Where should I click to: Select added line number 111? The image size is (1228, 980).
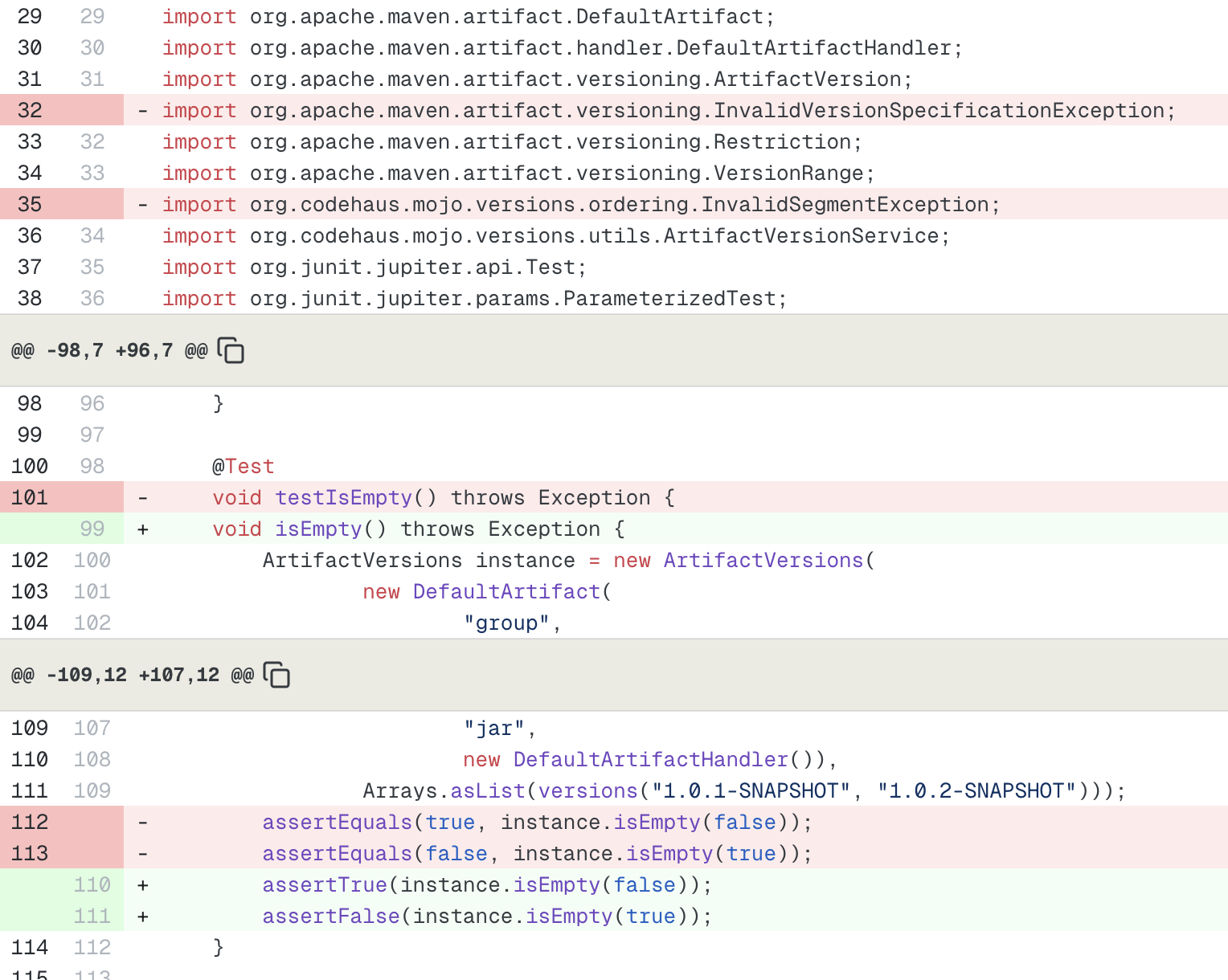(x=92, y=916)
